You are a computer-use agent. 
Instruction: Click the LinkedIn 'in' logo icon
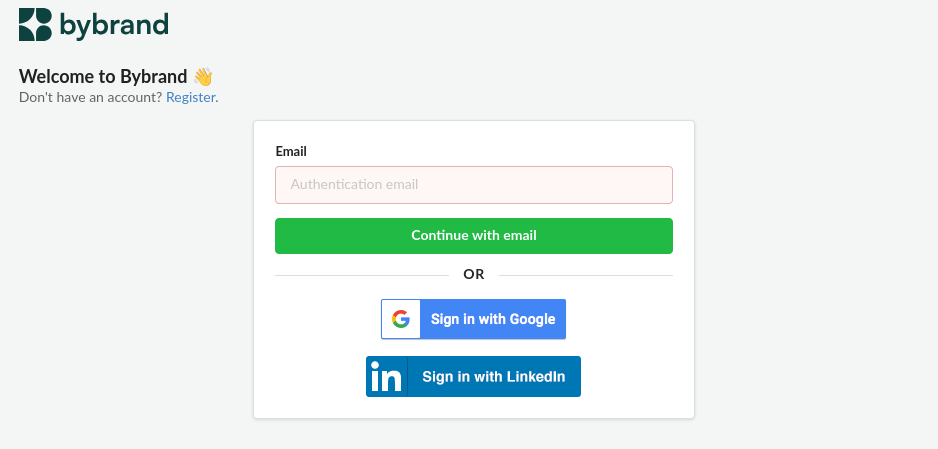(x=386, y=377)
